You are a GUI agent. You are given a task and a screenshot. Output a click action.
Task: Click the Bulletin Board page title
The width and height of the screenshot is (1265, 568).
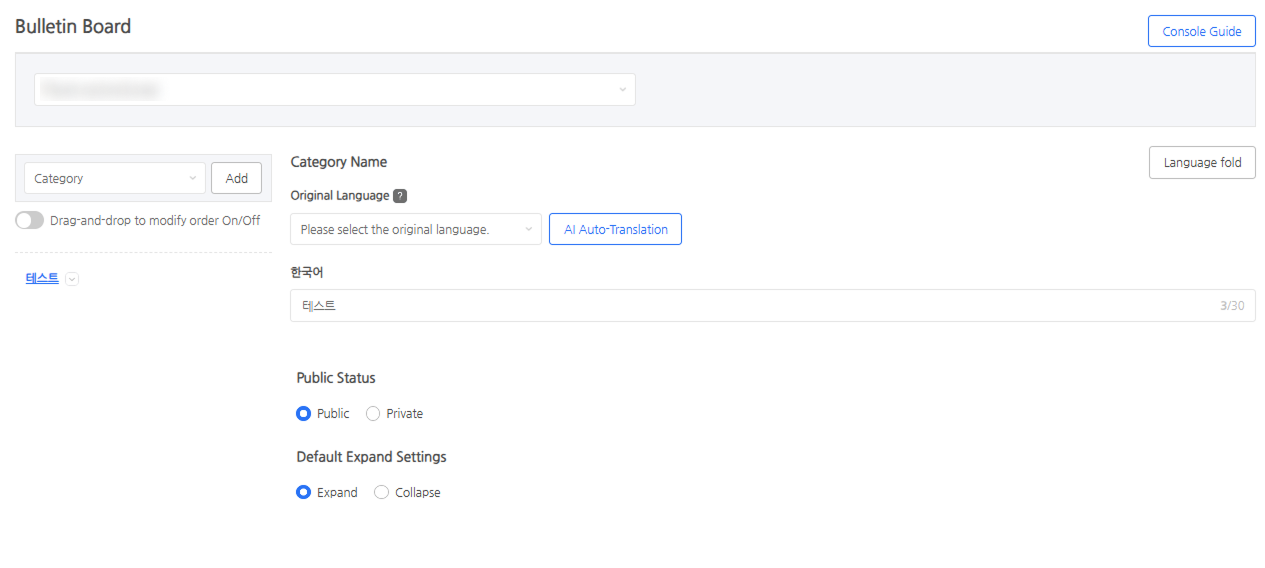coord(73,27)
